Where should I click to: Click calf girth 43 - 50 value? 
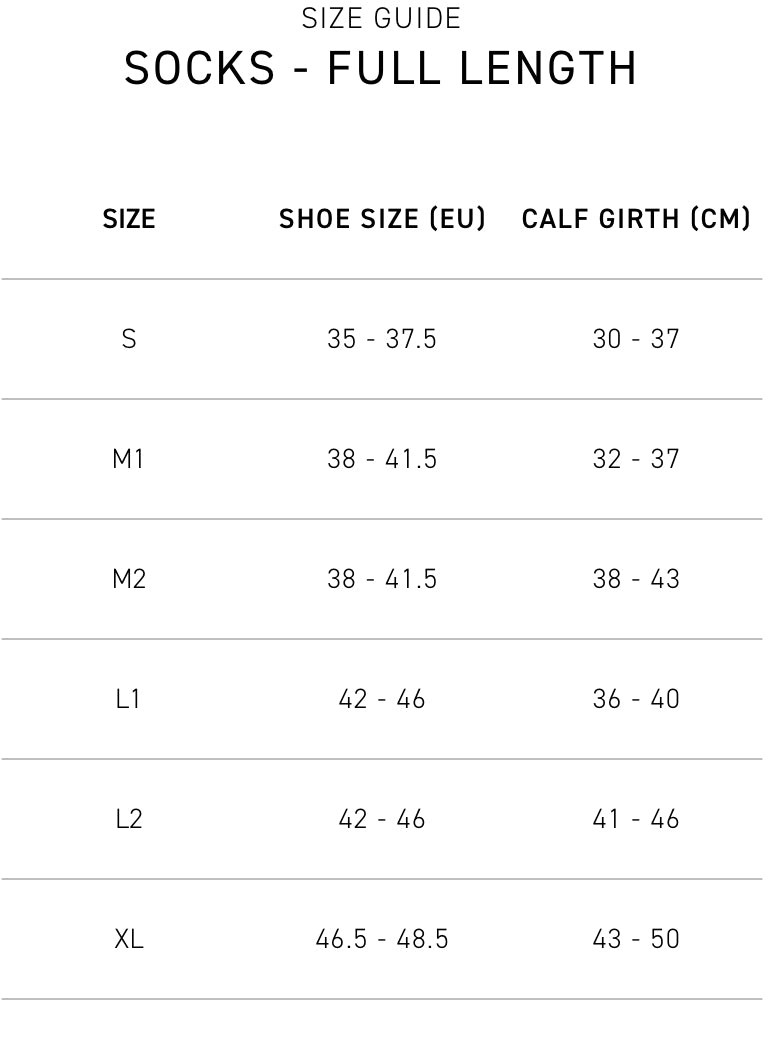[x=636, y=939]
